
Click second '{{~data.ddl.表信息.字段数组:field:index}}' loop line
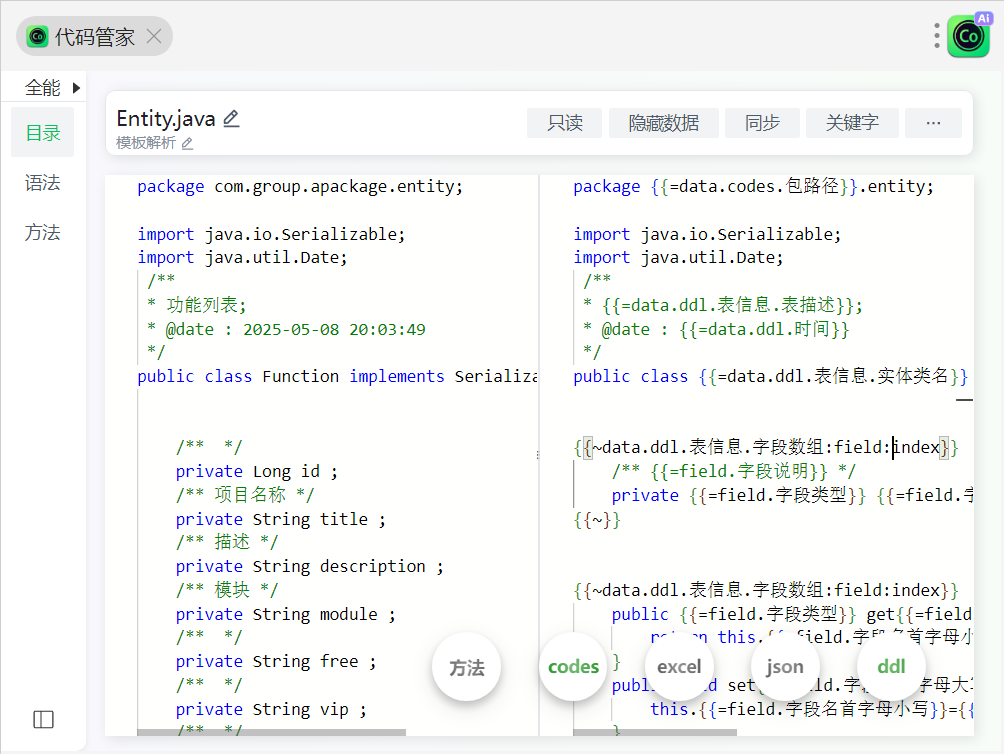(x=766, y=590)
